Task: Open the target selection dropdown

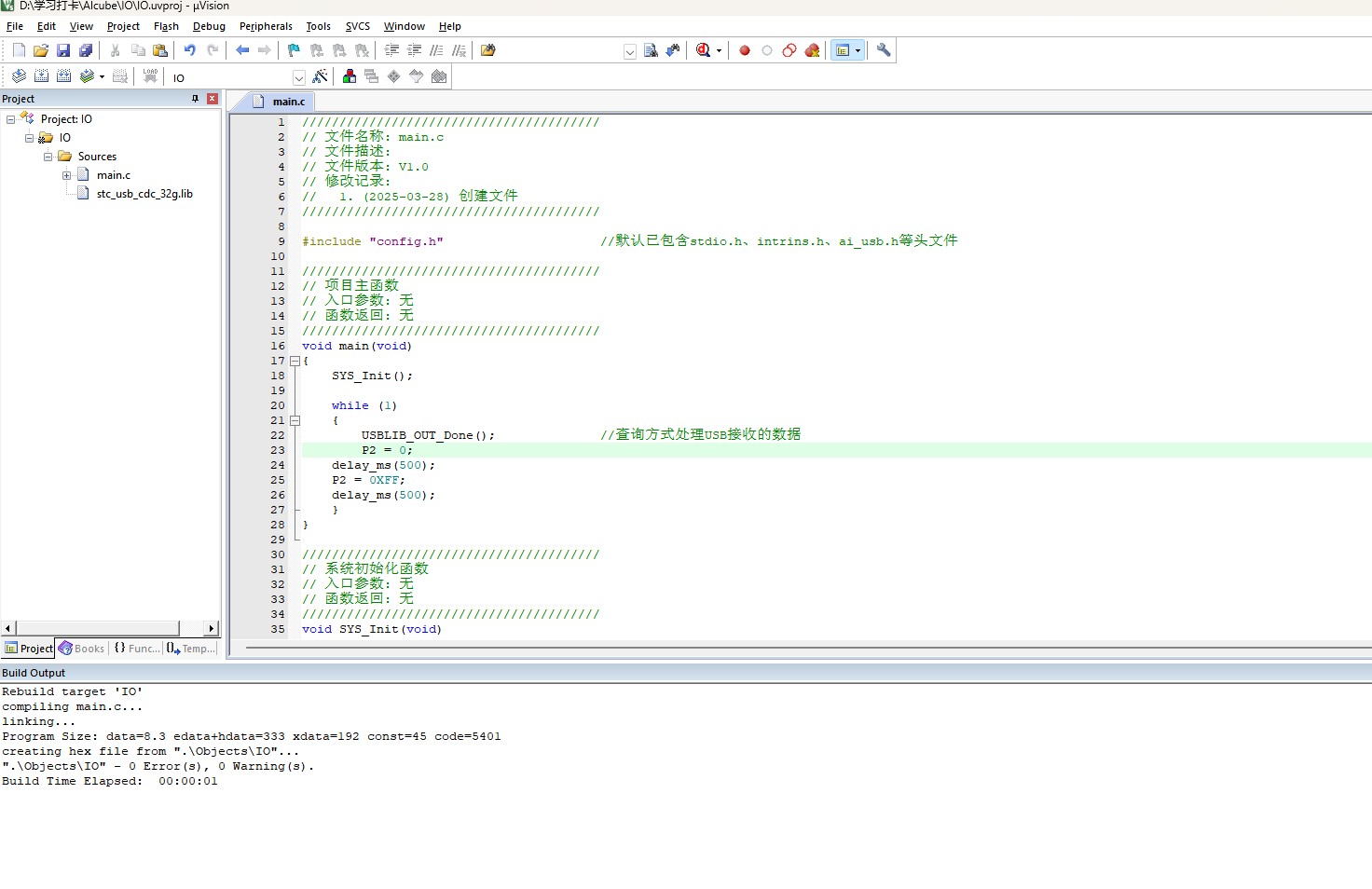Action: [299, 77]
